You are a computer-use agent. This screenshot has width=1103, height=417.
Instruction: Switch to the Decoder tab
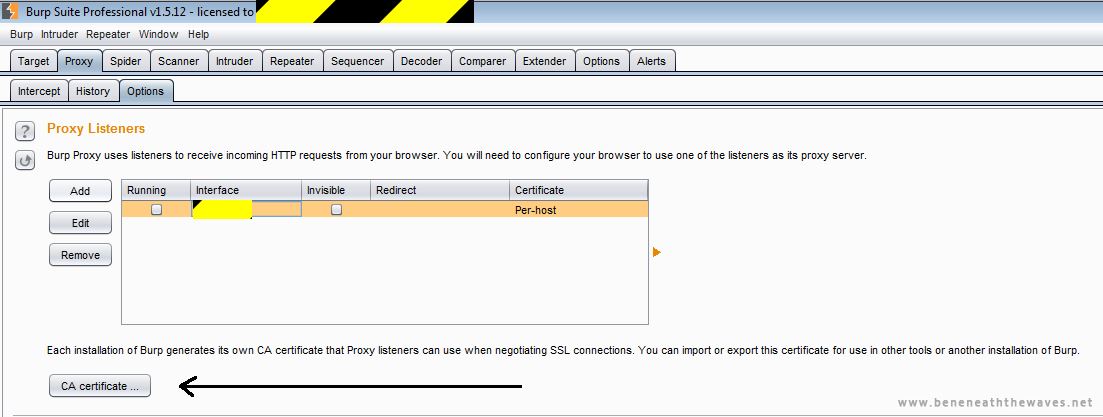[421, 61]
